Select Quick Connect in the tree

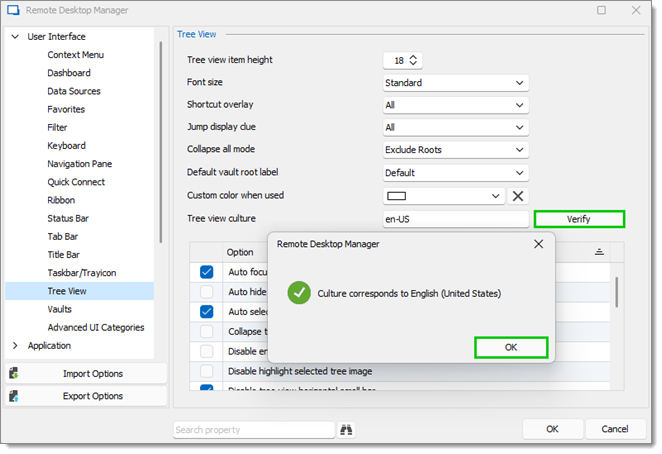tap(76, 182)
